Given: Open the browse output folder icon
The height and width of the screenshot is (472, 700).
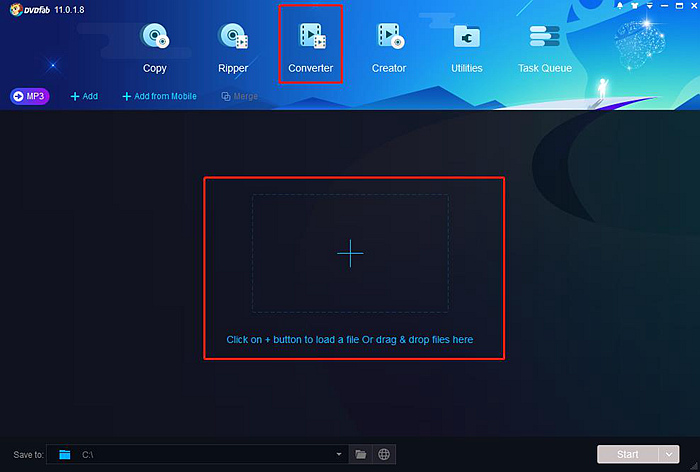Looking at the screenshot, I should pyautogui.click(x=361, y=454).
